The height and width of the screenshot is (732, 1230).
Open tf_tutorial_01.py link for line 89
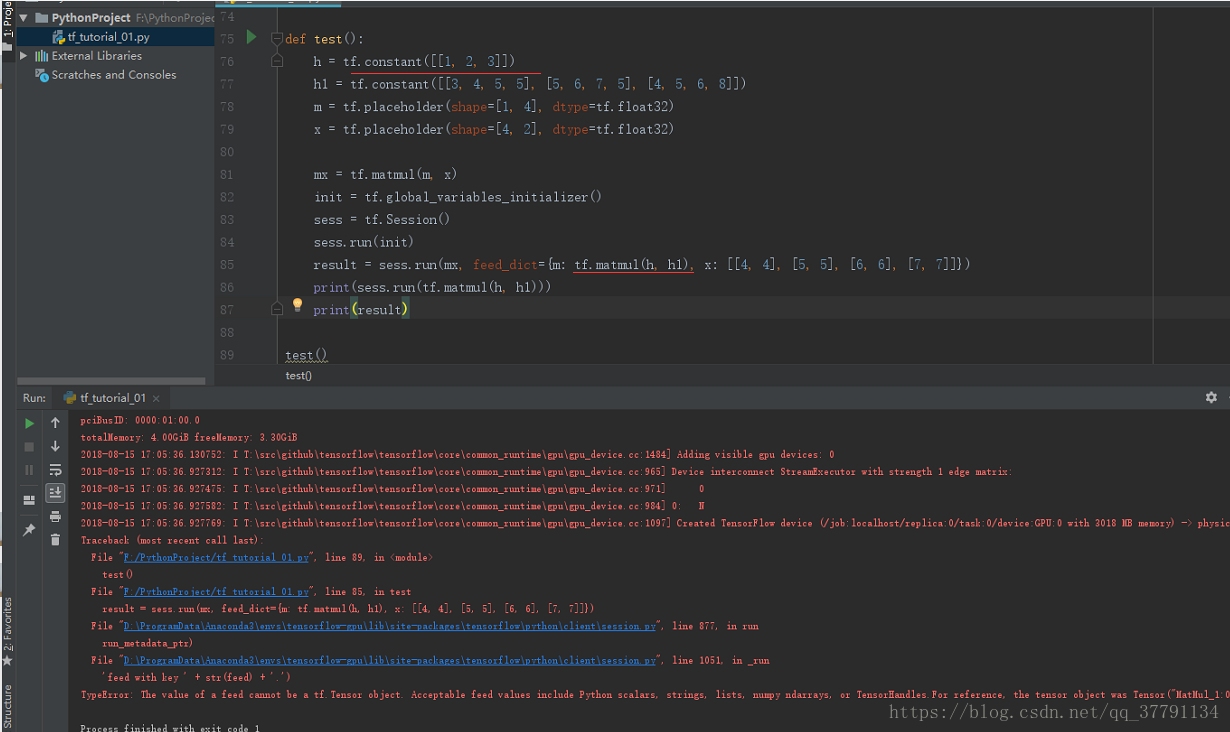(x=216, y=557)
